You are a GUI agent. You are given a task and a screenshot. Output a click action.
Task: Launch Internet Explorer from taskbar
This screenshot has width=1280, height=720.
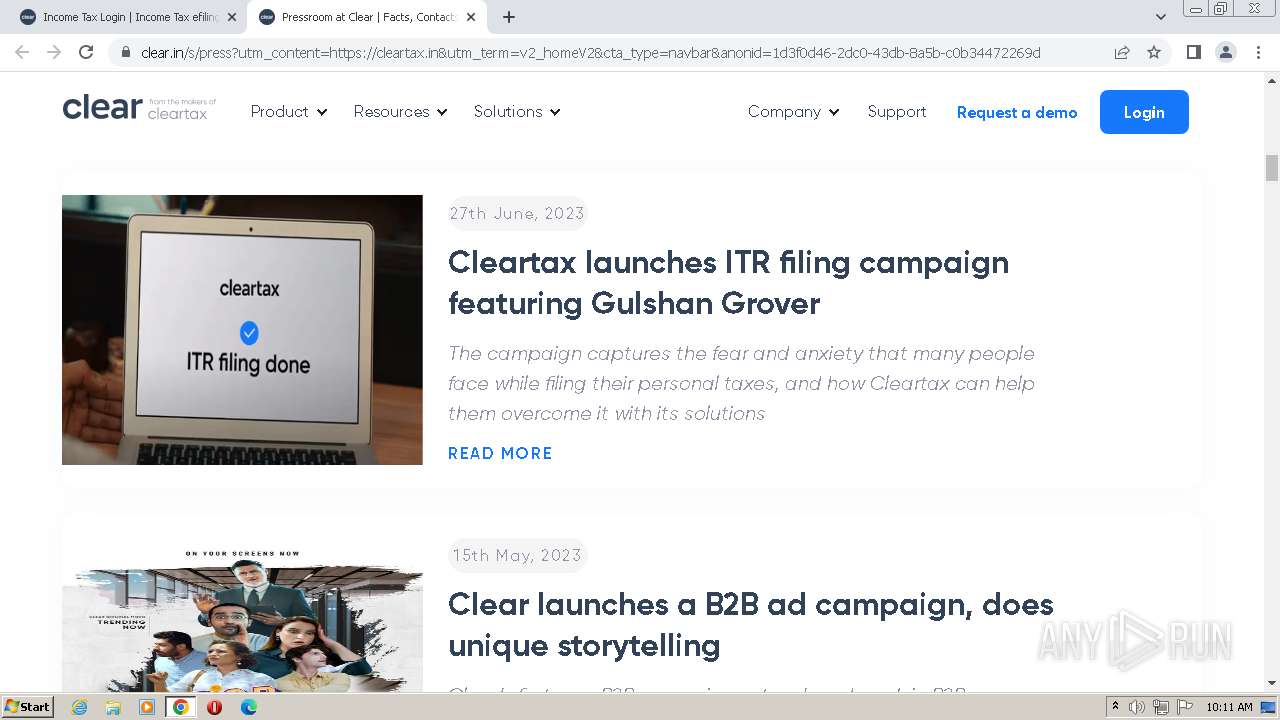tap(79, 707)
